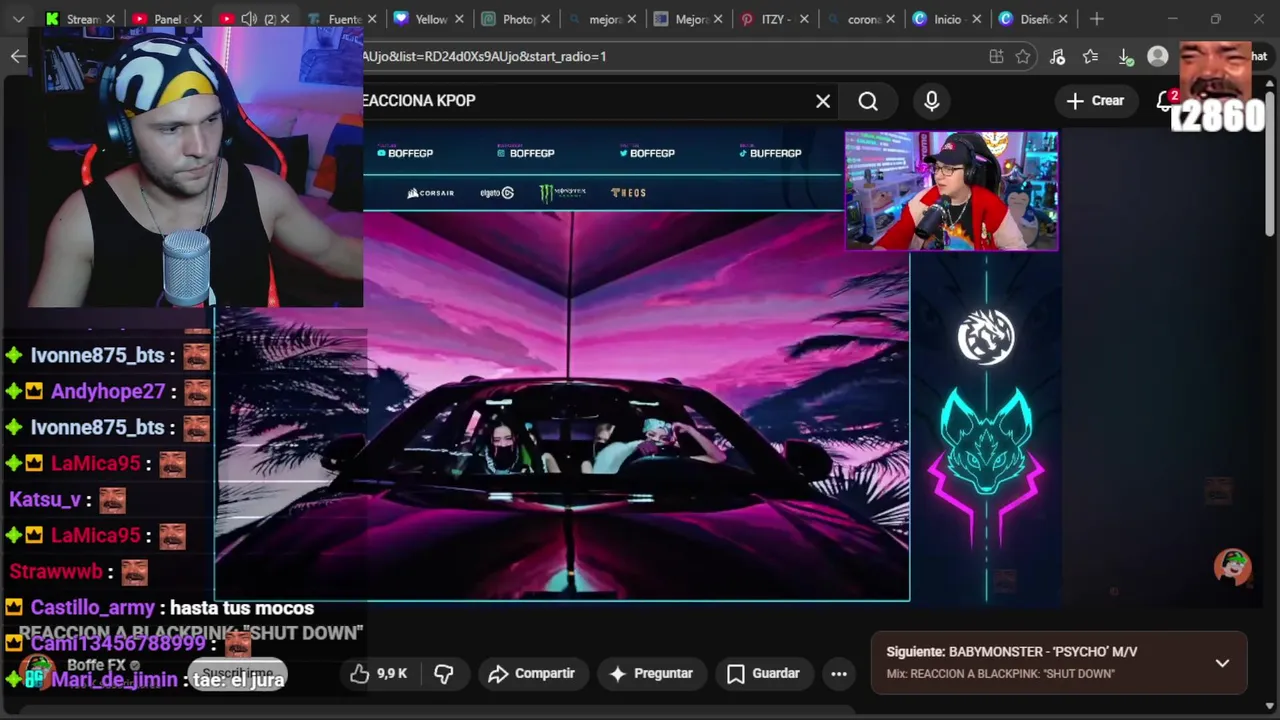The width and height of the screenshot is (1280, 720).
Task: Open the browser app/extension grid icon in address bar
Action: [x=996, y=57]
